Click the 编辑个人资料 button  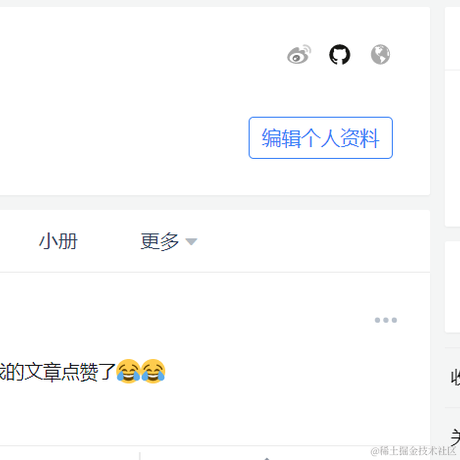(321, 138)
